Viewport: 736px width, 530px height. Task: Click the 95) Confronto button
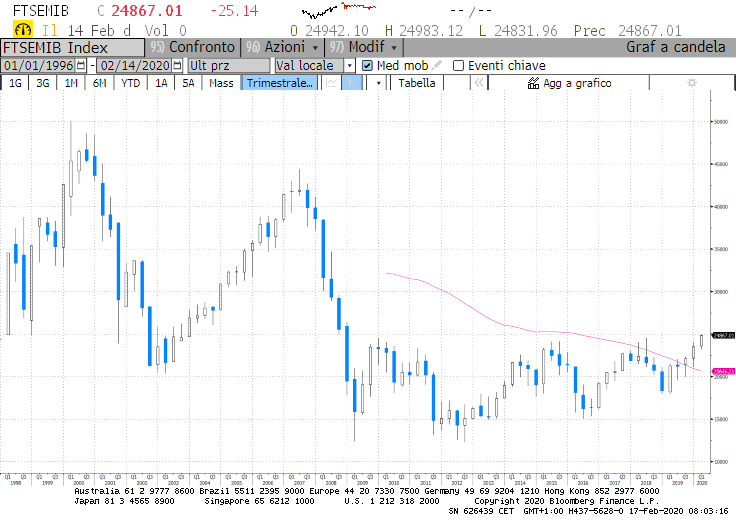pyautogui.click(x=192, y=47)
